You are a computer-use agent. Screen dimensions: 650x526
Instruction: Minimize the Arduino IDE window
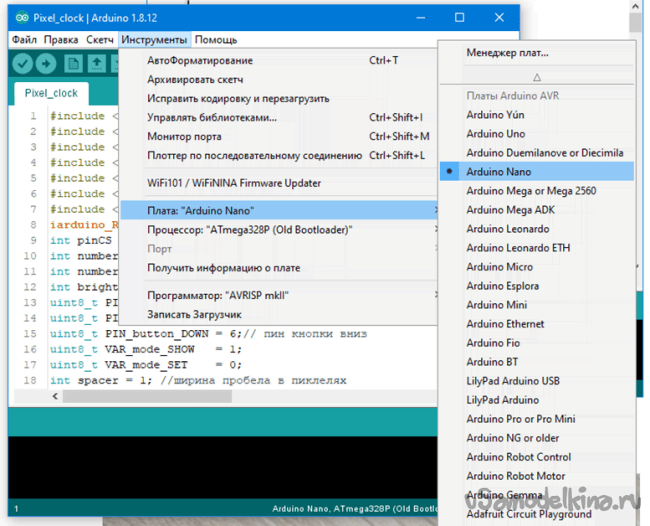coord(413,17)
